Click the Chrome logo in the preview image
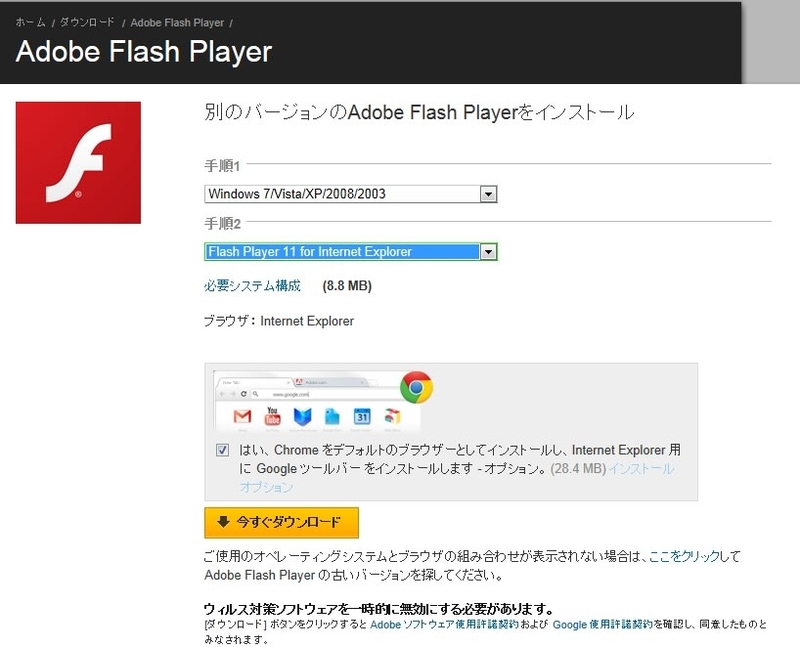This screenshot has width=800, height=647. [x=417, y=386]
